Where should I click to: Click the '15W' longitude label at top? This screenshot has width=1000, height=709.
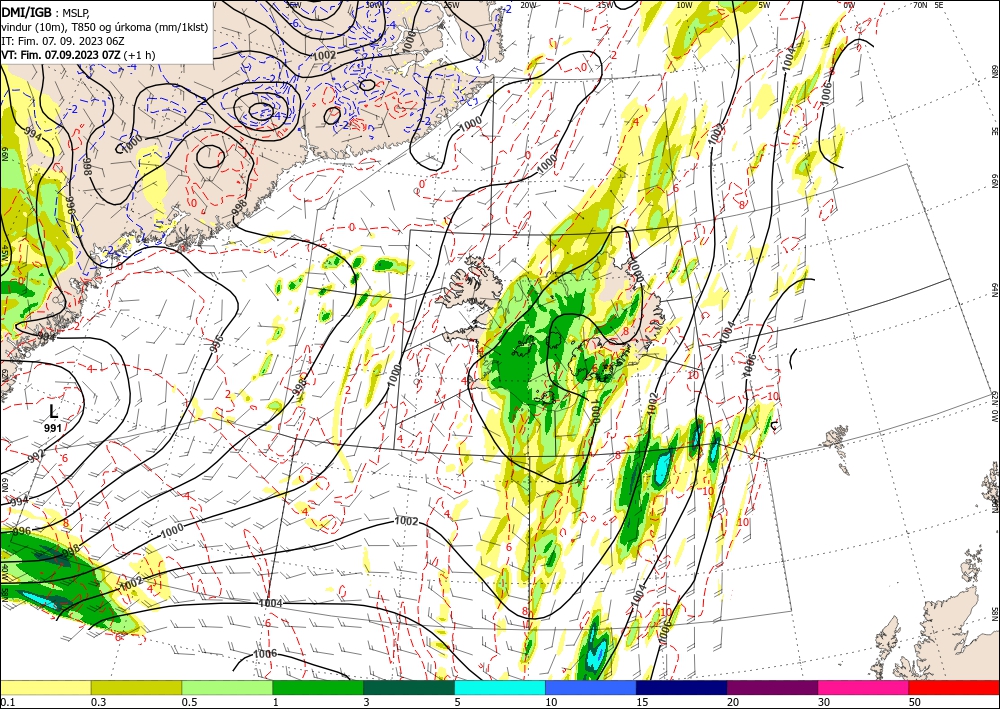click(606, 5)
